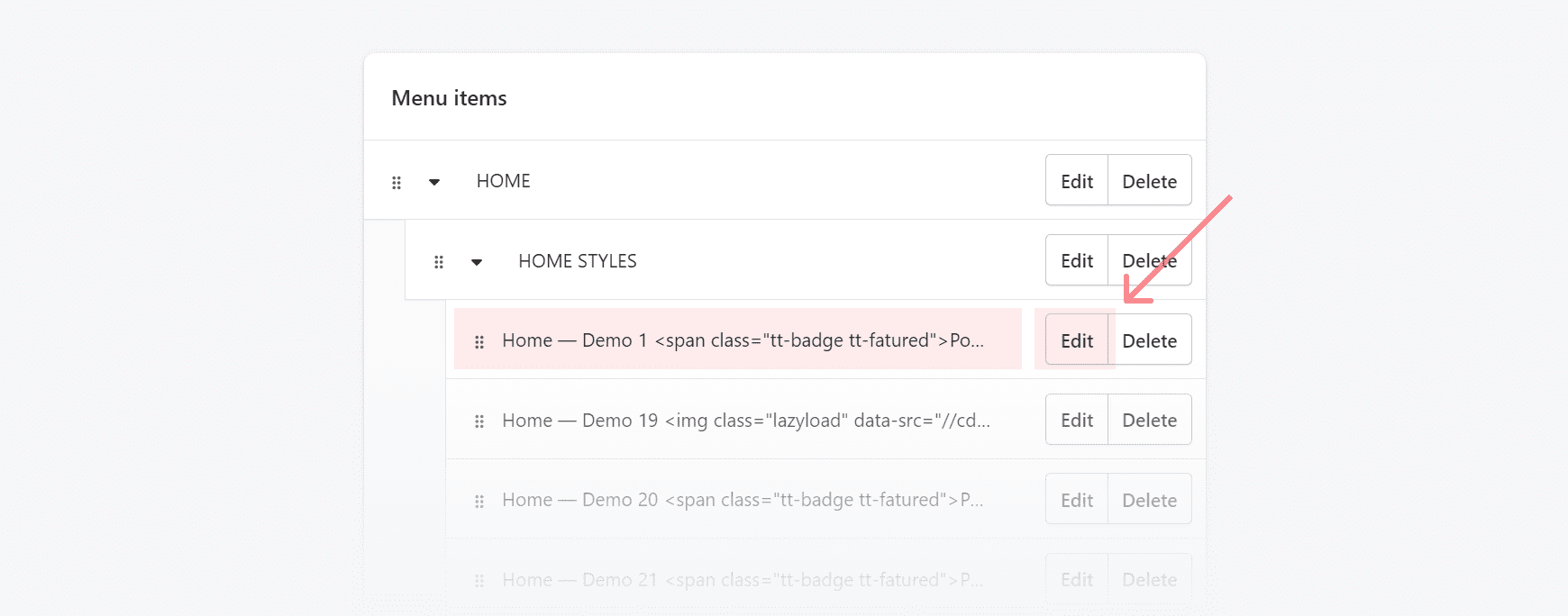Click the drag handle for Home — Demo 19
1568x616 pixels.
pos(479,421)
